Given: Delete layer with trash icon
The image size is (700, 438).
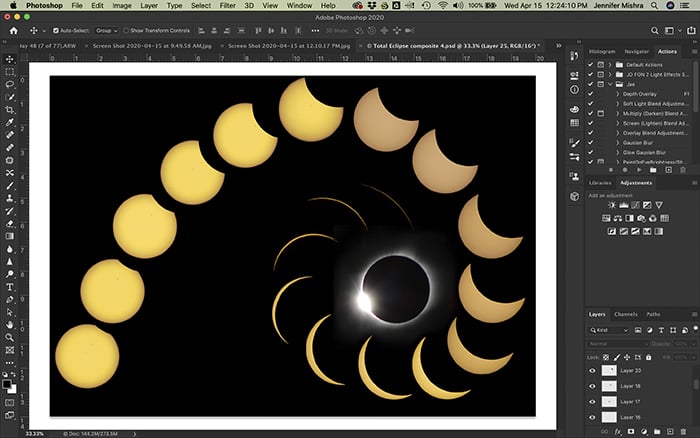Looking at the screenshot, I should [683, 432].
